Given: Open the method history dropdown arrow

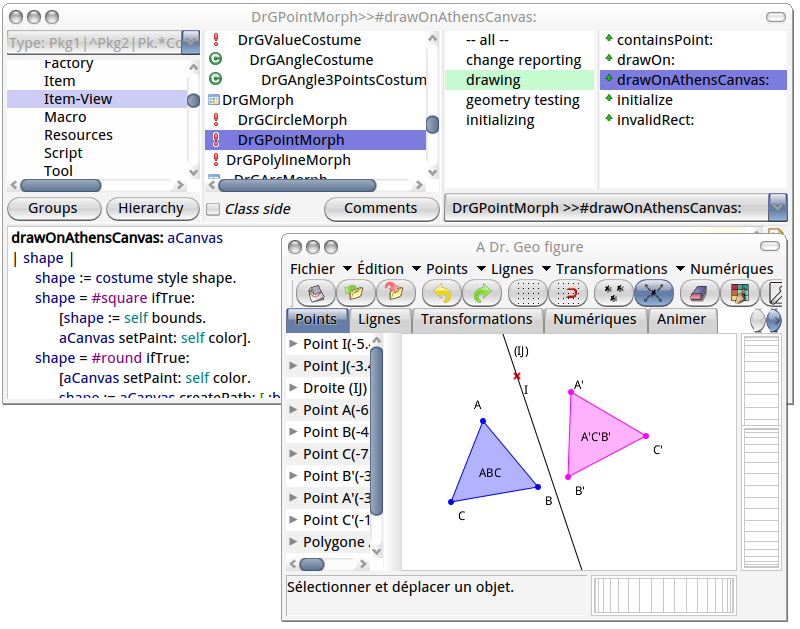Looking at the screenshot, I should click(x=777, y=207).
